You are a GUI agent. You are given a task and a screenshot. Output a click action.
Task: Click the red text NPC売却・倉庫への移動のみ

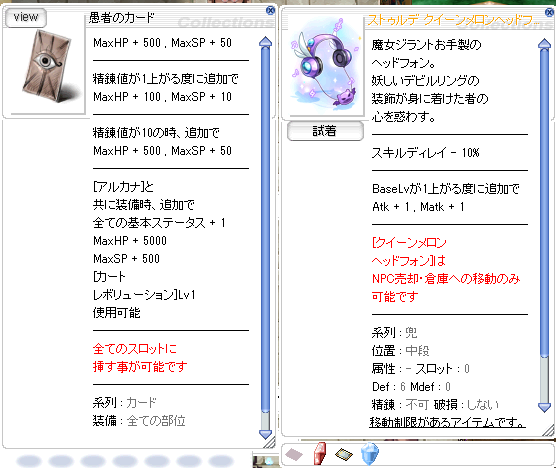pos(446,279)
